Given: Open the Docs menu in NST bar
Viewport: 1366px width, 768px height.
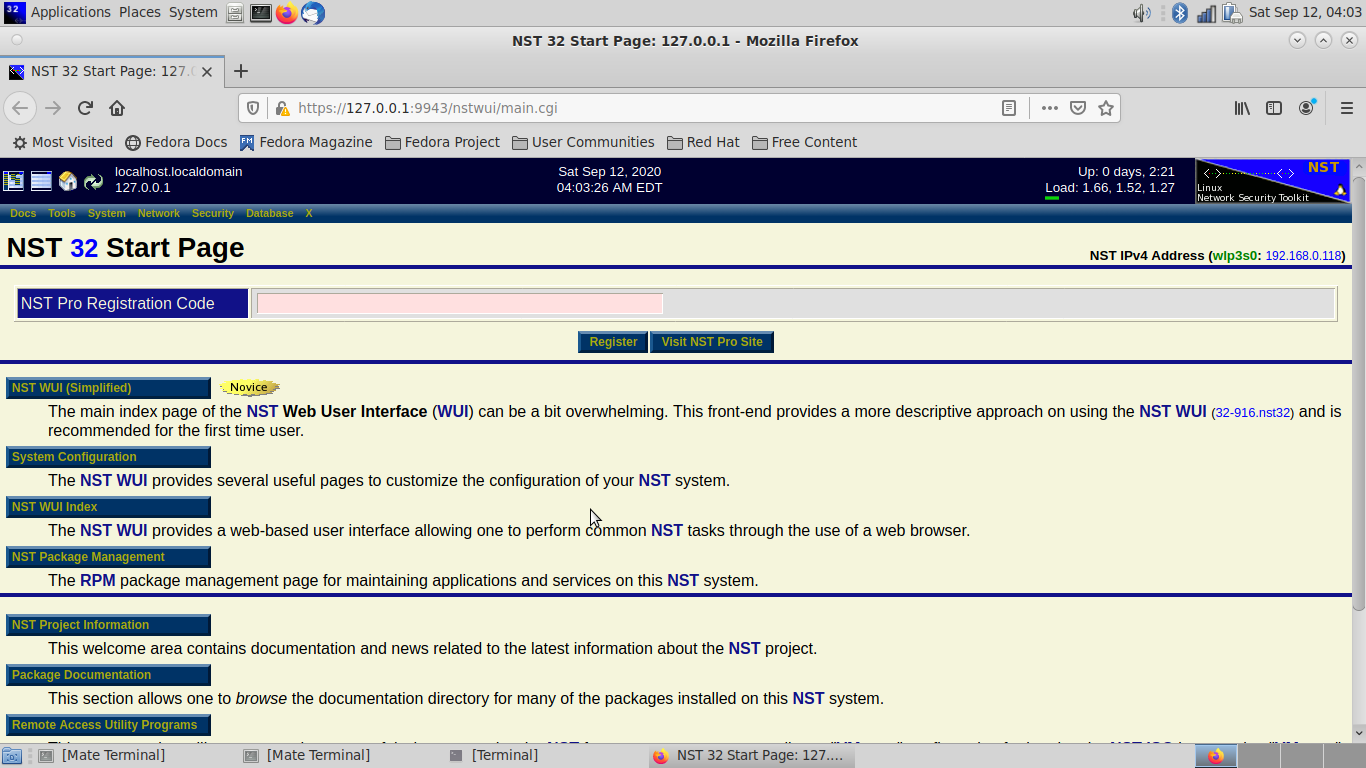Looking at the screenshot, I should pyautogui.click(x=23, y=213).
